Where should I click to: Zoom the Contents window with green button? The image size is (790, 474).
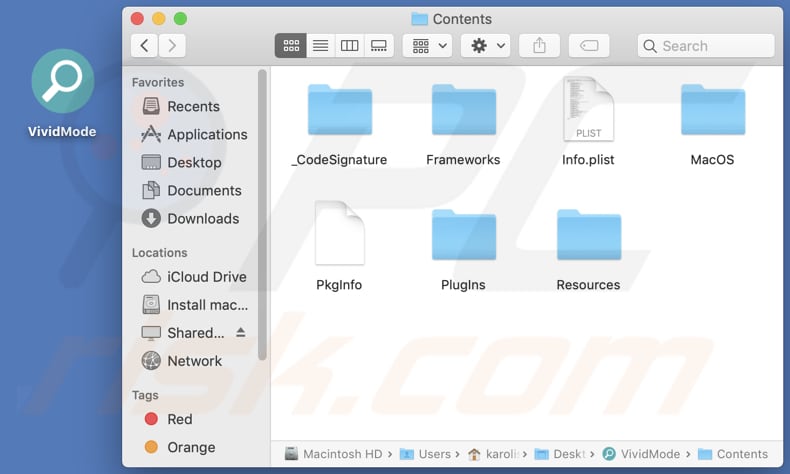click(x=180, y=19)
